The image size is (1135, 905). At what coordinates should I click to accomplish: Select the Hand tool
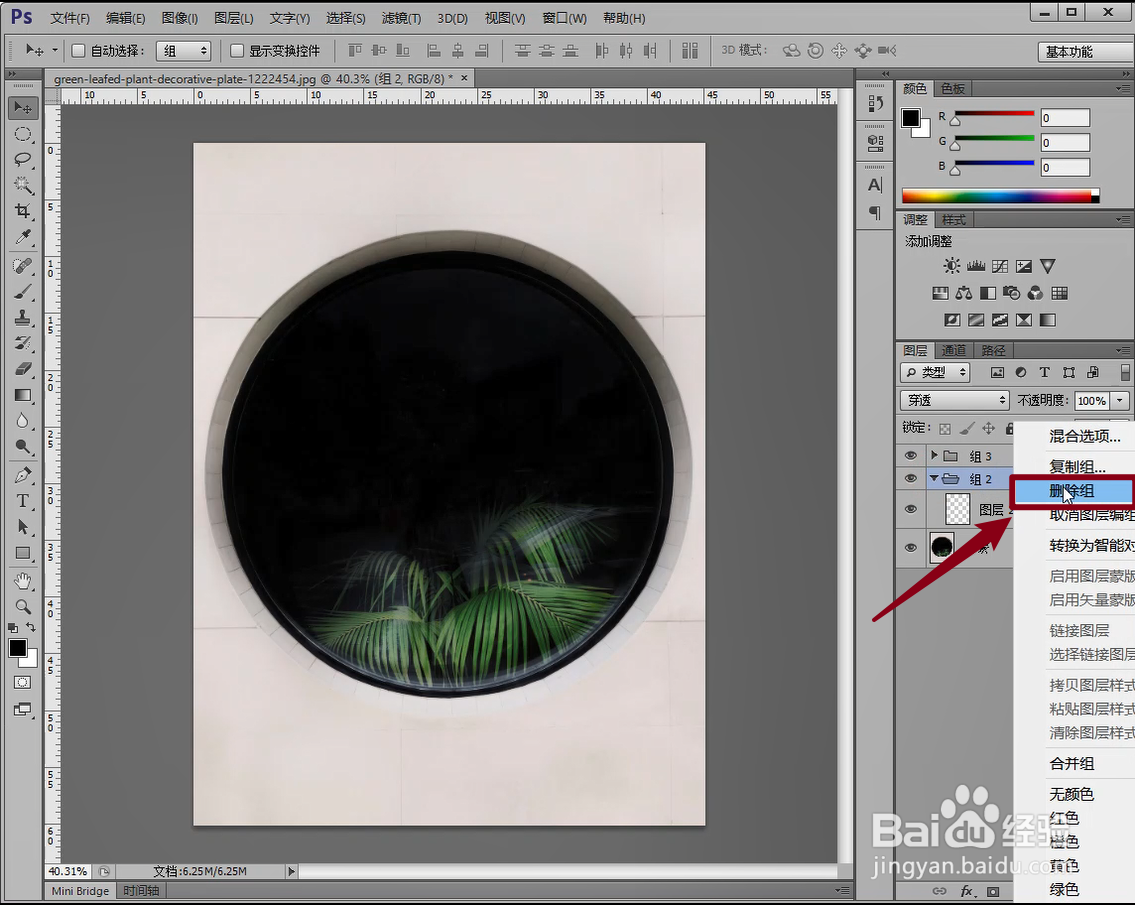pos(22,581)
